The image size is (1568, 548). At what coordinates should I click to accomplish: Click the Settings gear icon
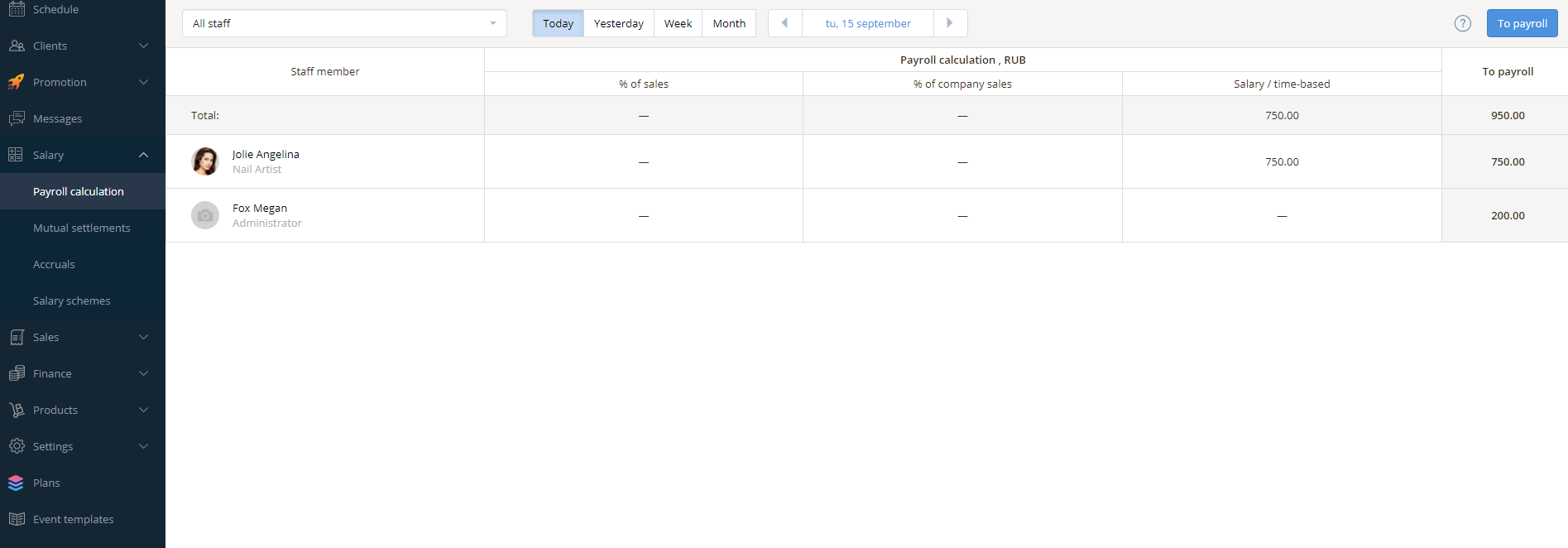tap(17, 446)
